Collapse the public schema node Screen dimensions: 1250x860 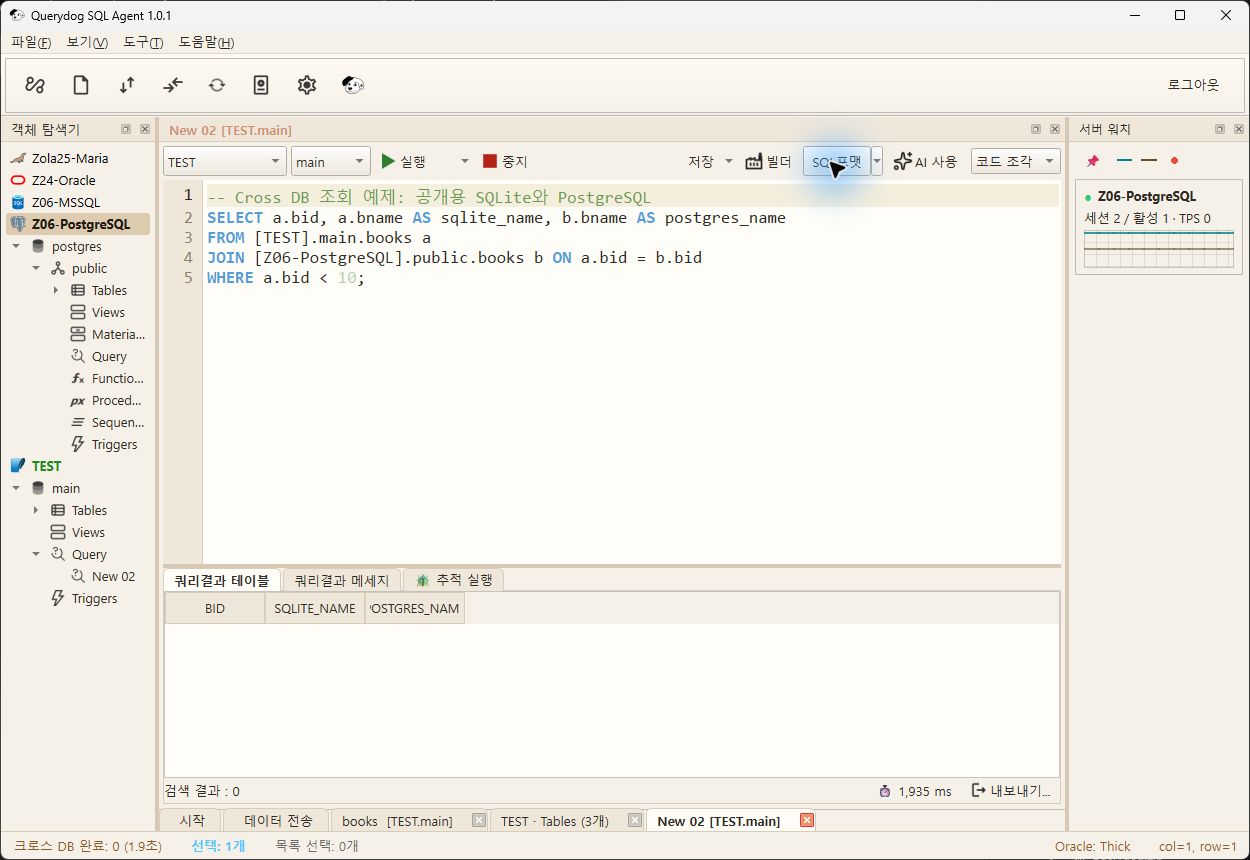pos(36,268)
